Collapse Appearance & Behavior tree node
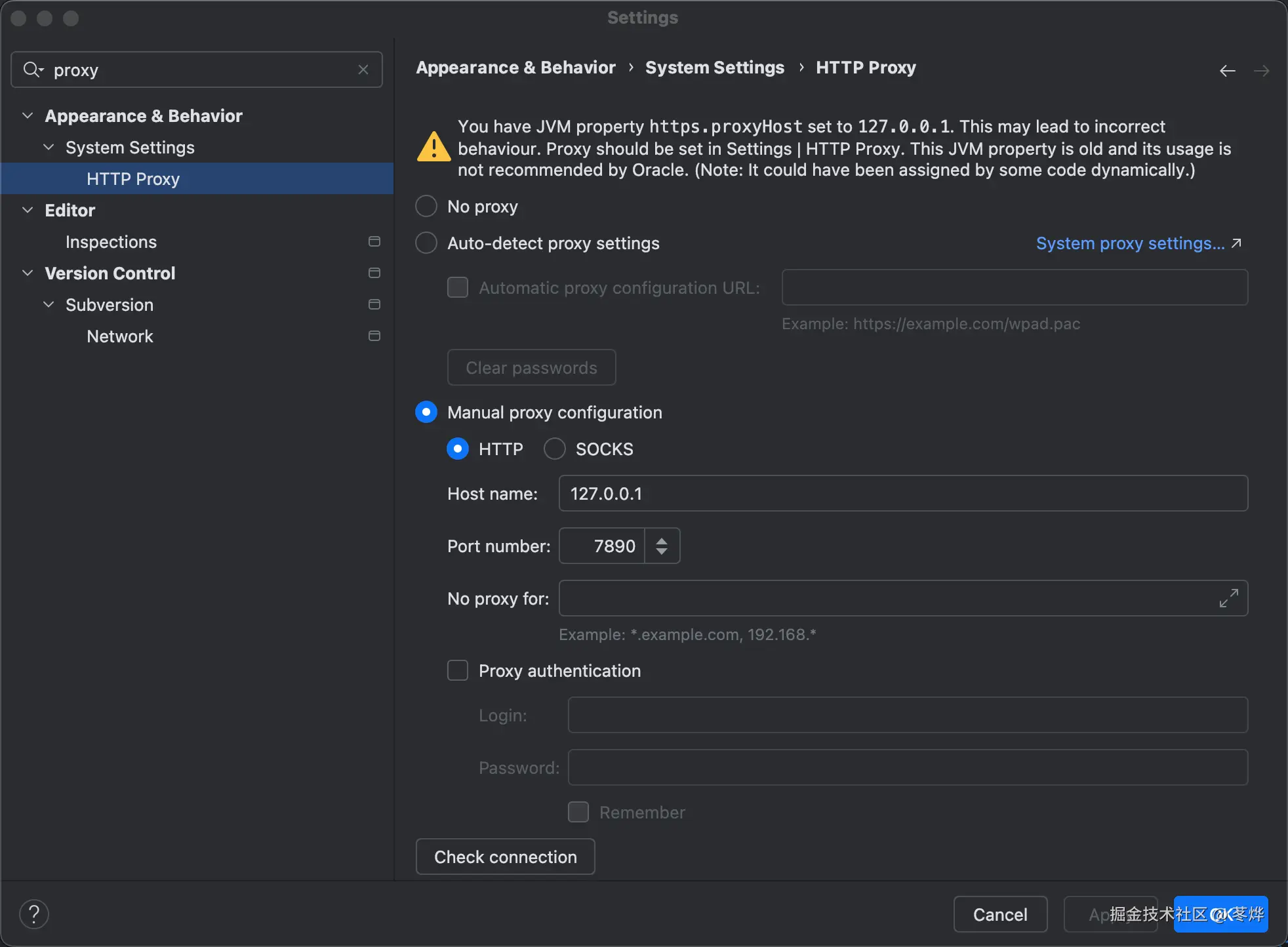Viewport: 1288px width, 947px height. [28, 116]
